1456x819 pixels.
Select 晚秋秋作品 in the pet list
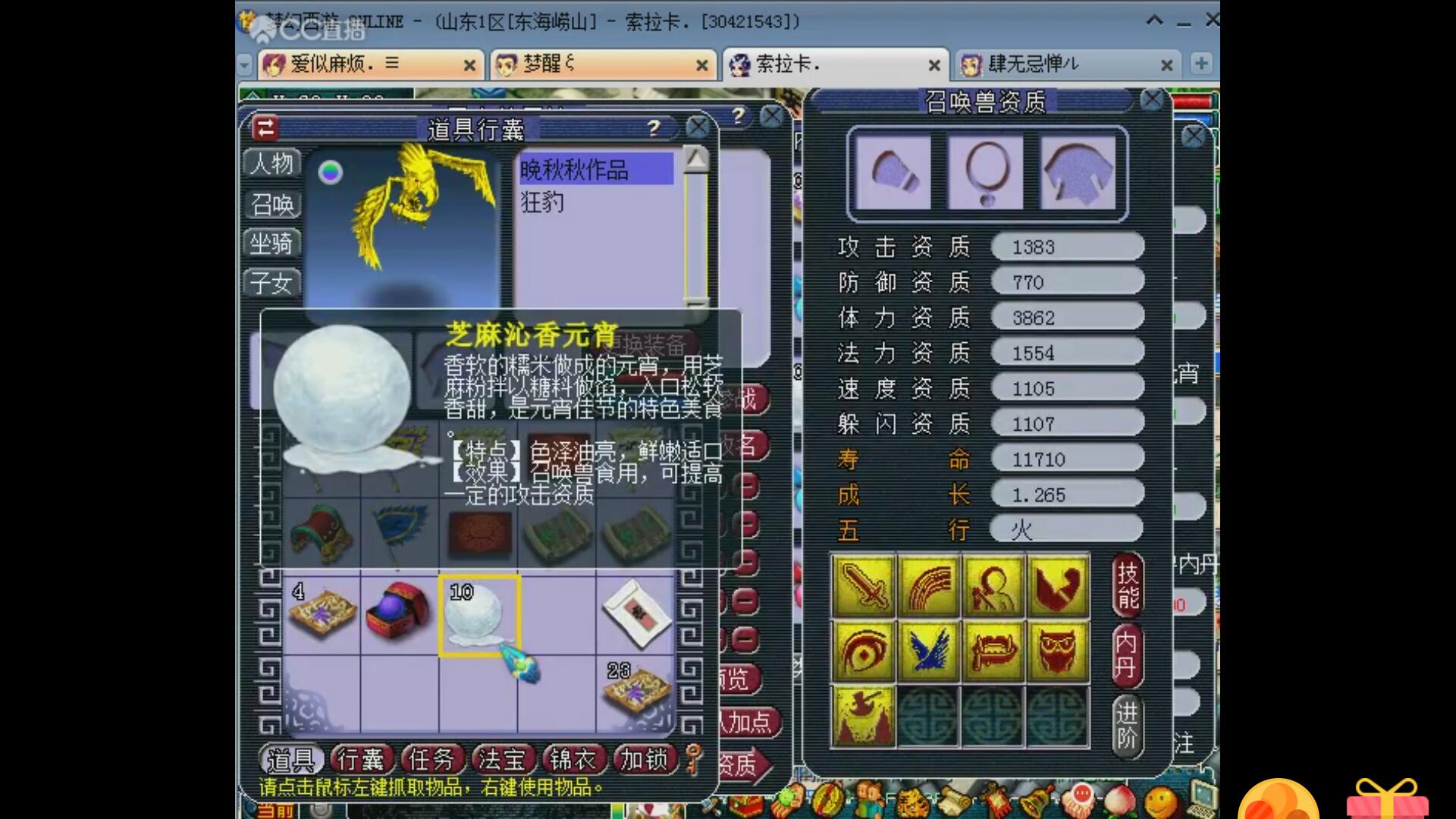(596, 170)
